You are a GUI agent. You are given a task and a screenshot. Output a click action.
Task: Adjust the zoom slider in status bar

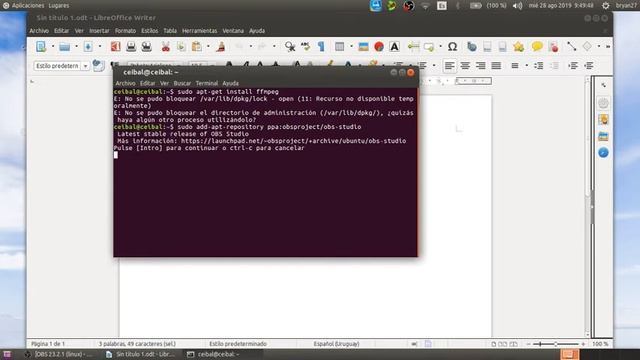(x=556, y=344)
